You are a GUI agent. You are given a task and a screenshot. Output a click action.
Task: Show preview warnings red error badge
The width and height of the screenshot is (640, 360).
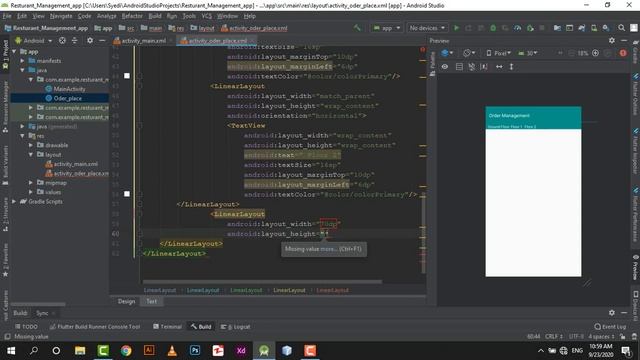pos(623,53)
